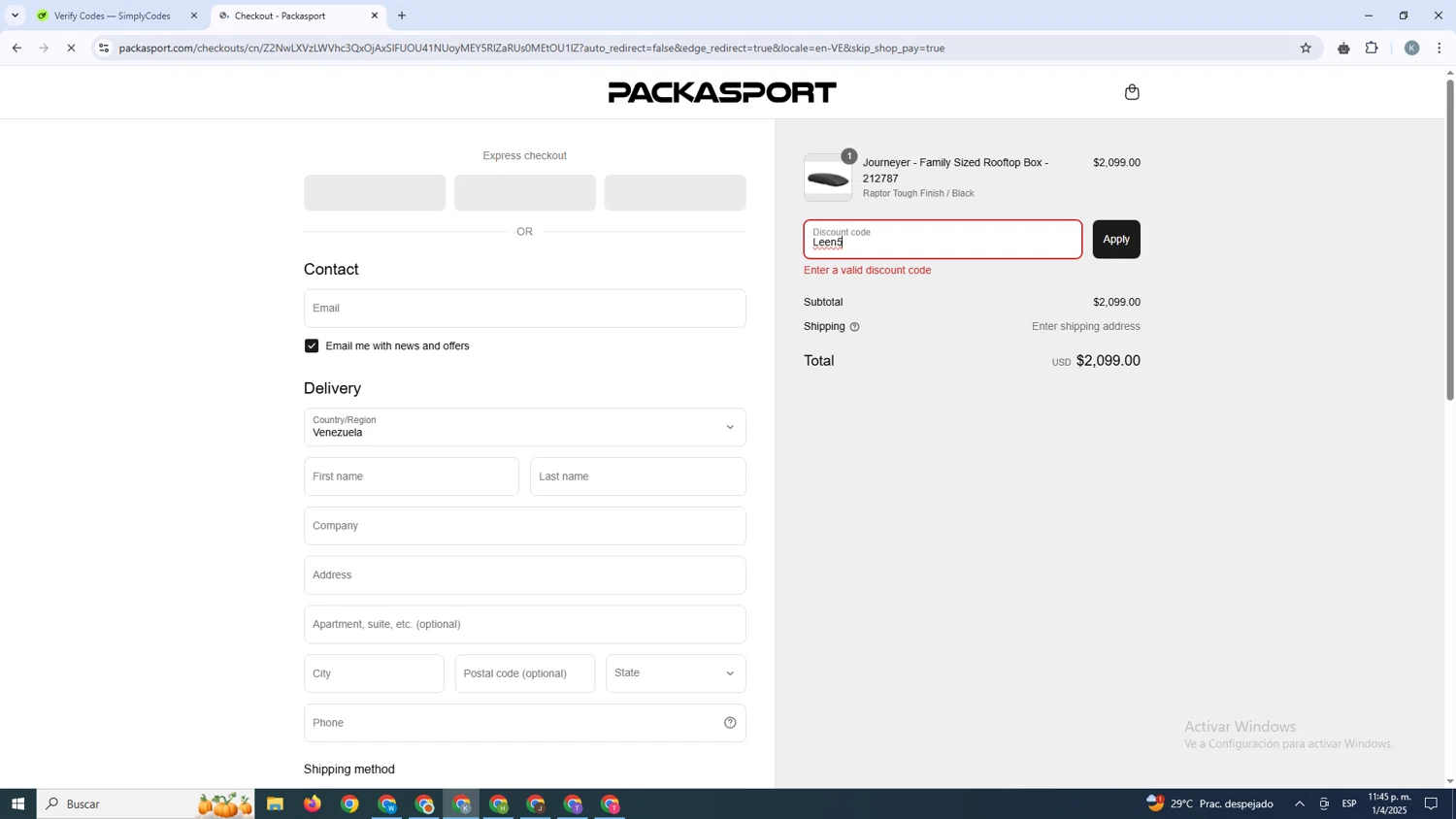This screenshot has height=819, width=1456.
Task: Open Chrome profile avatar K
Action: [x=1411, y=48]
